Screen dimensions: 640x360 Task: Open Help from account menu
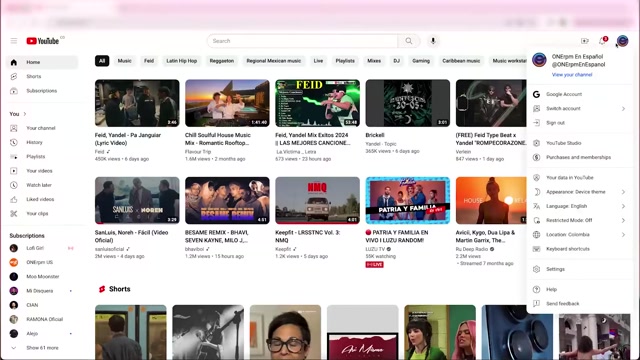pyautogui.click(x=580, y=289)
